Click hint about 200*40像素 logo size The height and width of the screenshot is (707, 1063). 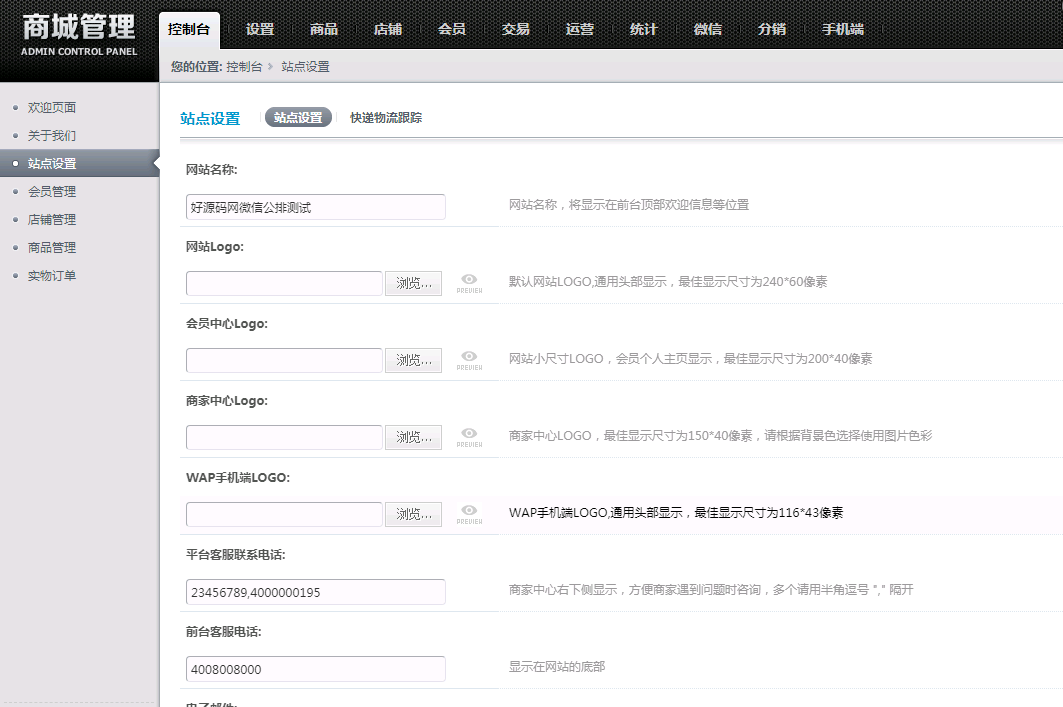(690, 359)
